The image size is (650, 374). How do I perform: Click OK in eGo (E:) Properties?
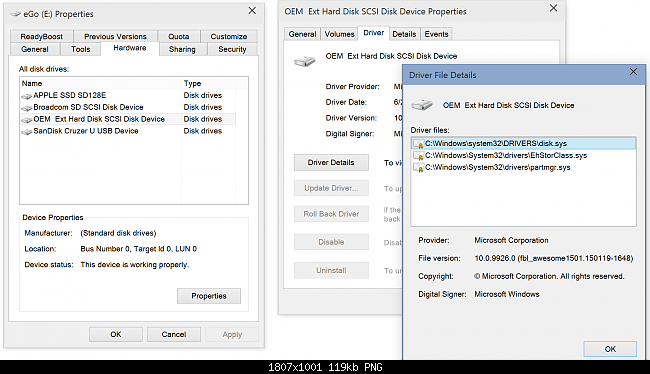click(x=116, y=334)
